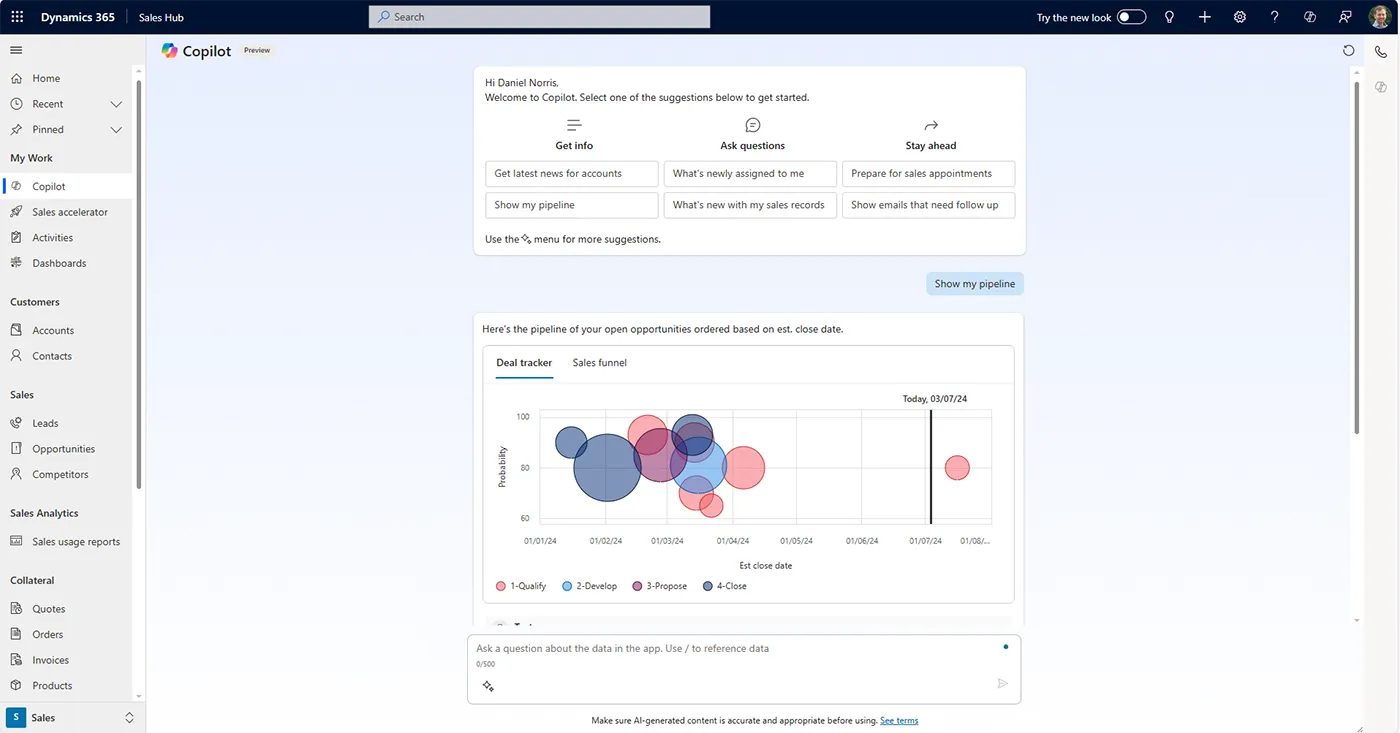Click What's newly assigned to me
The width and height of the screenshot is (1400, 733).
[750, 174]
